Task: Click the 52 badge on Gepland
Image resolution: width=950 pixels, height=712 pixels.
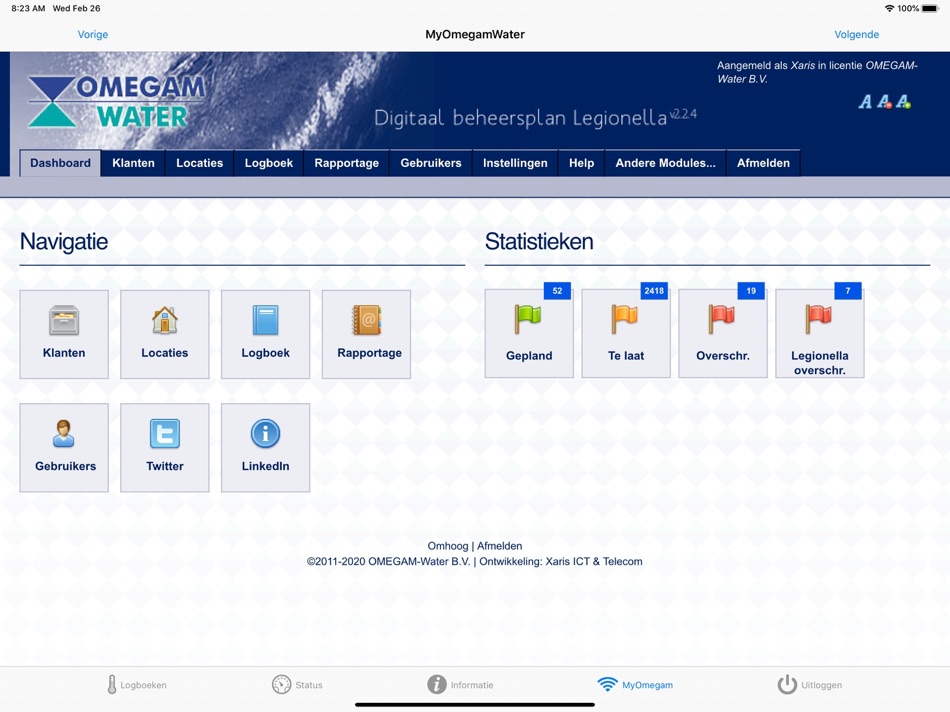Action: (x=557, y=291)
